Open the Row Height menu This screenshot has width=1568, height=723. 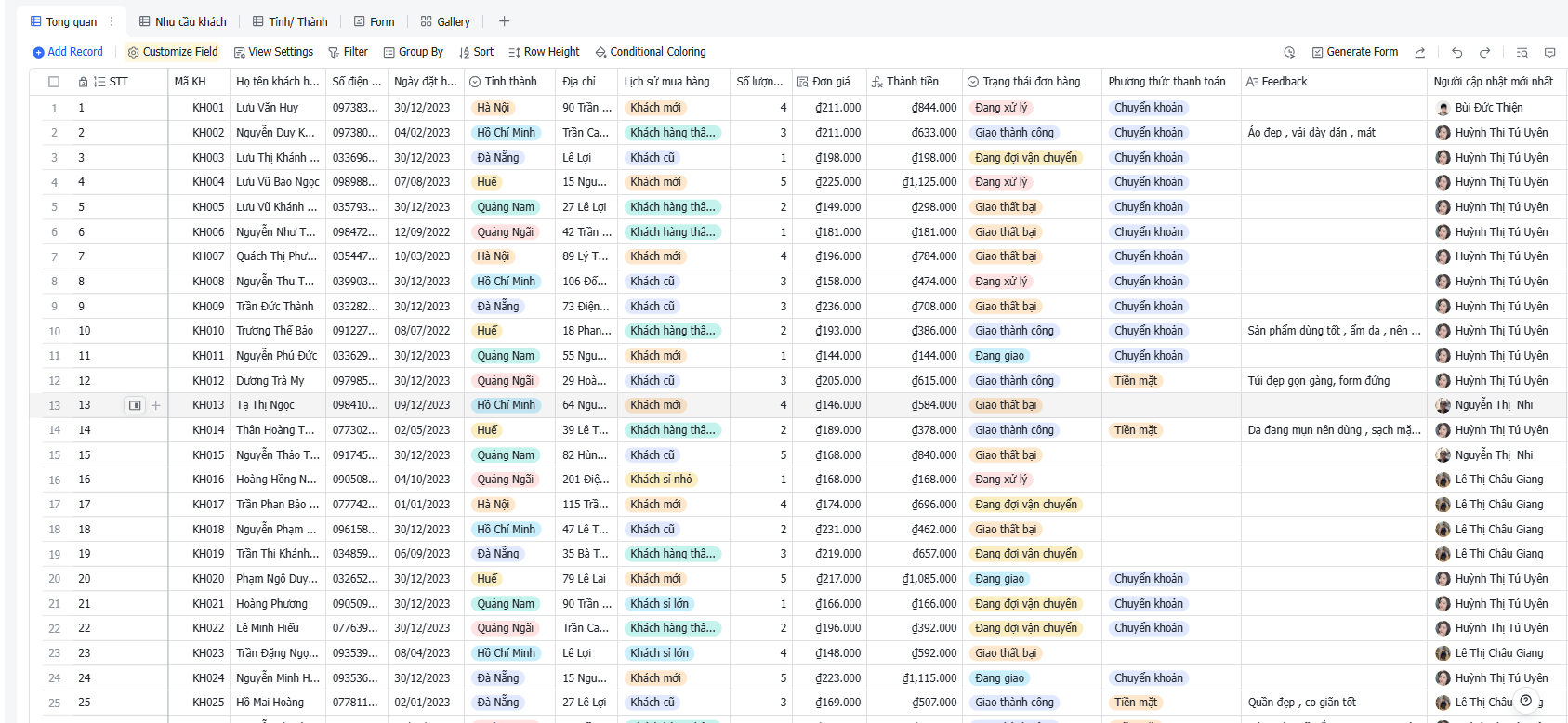(x=544, y=52)
